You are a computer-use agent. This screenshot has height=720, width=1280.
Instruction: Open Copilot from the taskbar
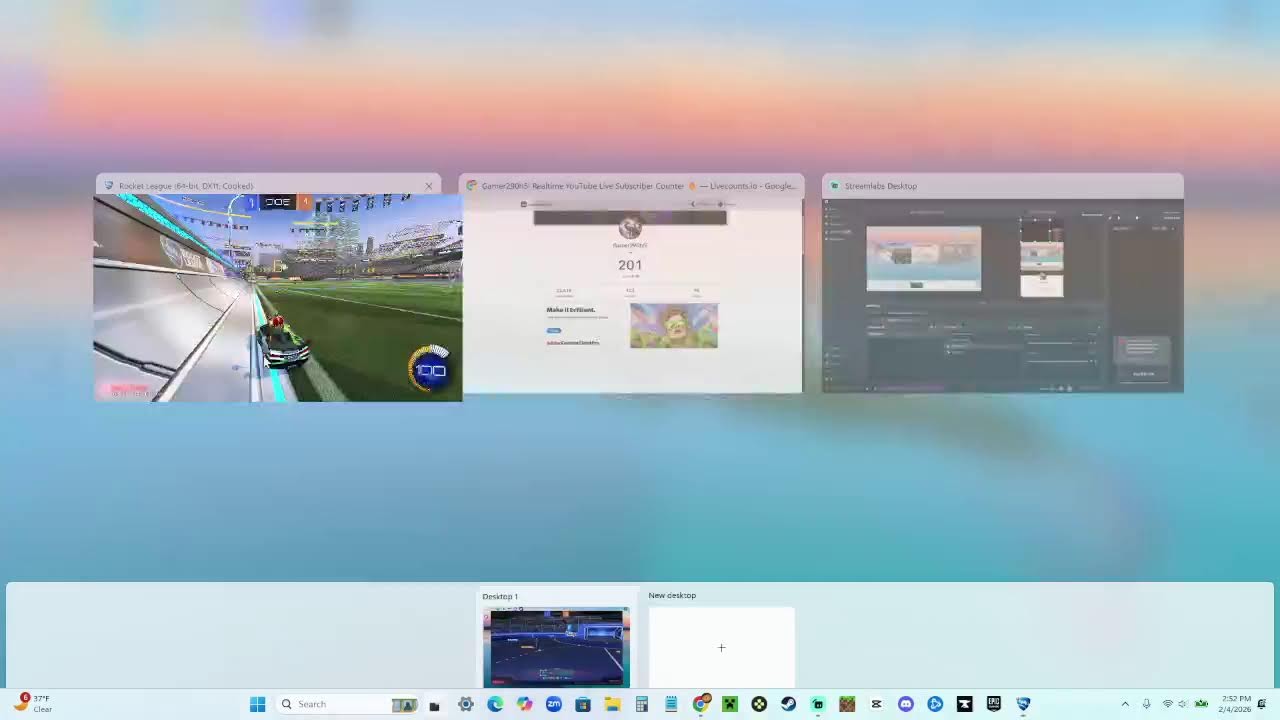click(524, 704)
